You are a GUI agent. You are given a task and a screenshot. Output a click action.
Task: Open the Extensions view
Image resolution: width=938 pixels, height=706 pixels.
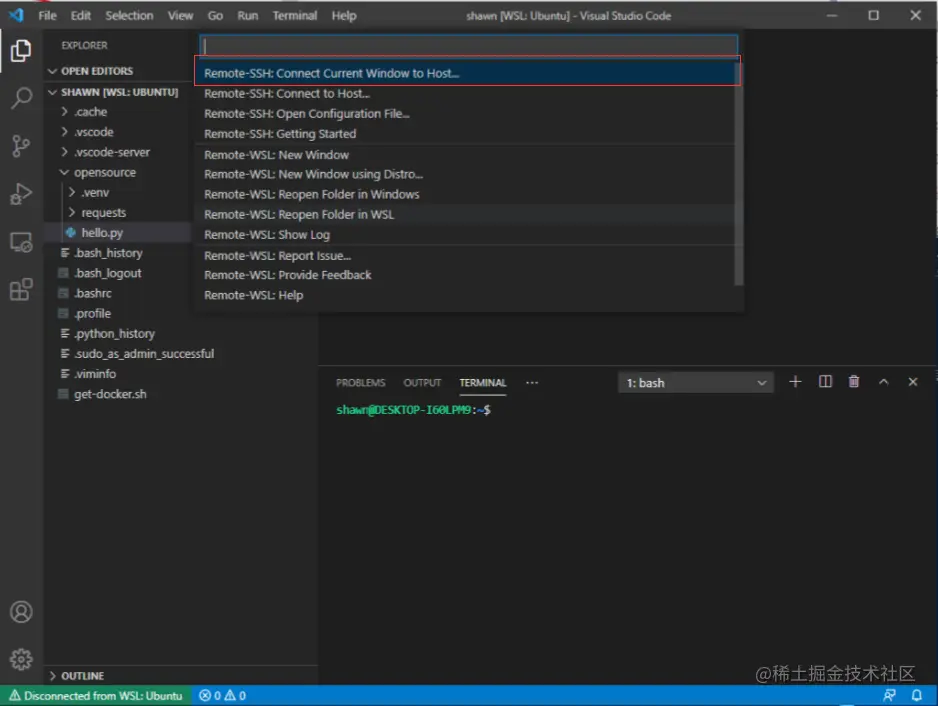22,290
